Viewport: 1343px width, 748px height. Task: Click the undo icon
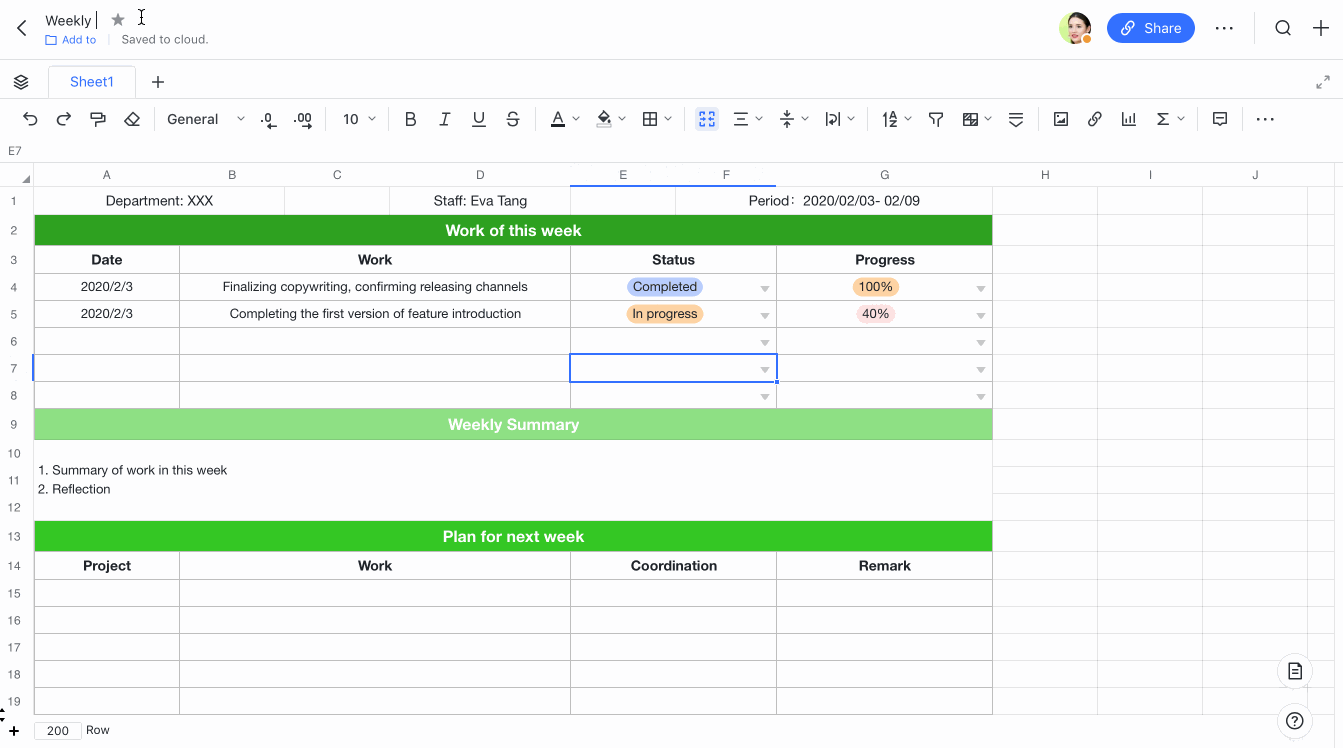tap(30, 119)
